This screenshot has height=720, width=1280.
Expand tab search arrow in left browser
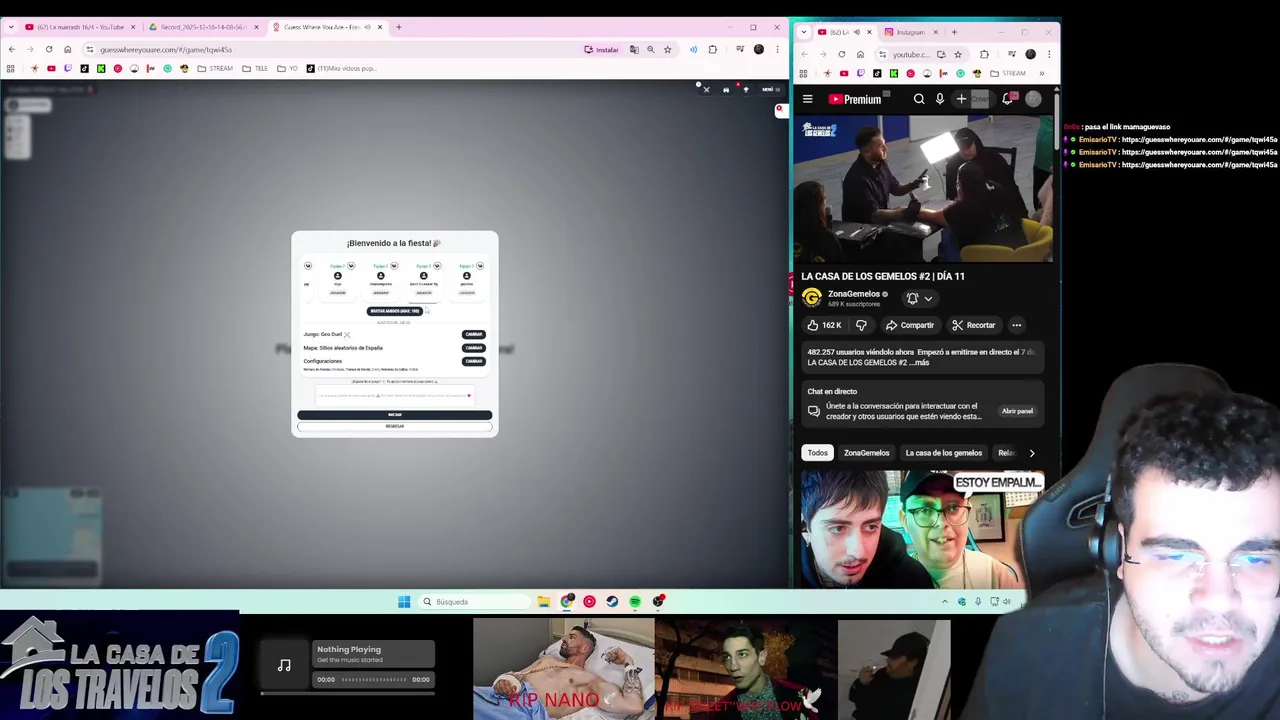(12, 27)
